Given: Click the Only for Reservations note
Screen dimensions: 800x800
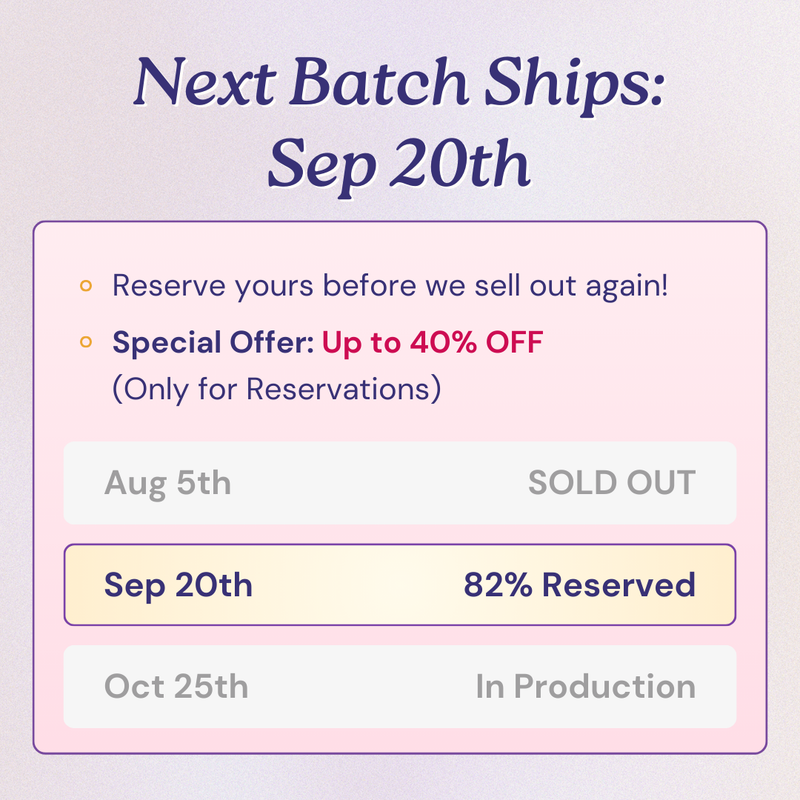Looking at the screenshot, I should tap(277, 390).
